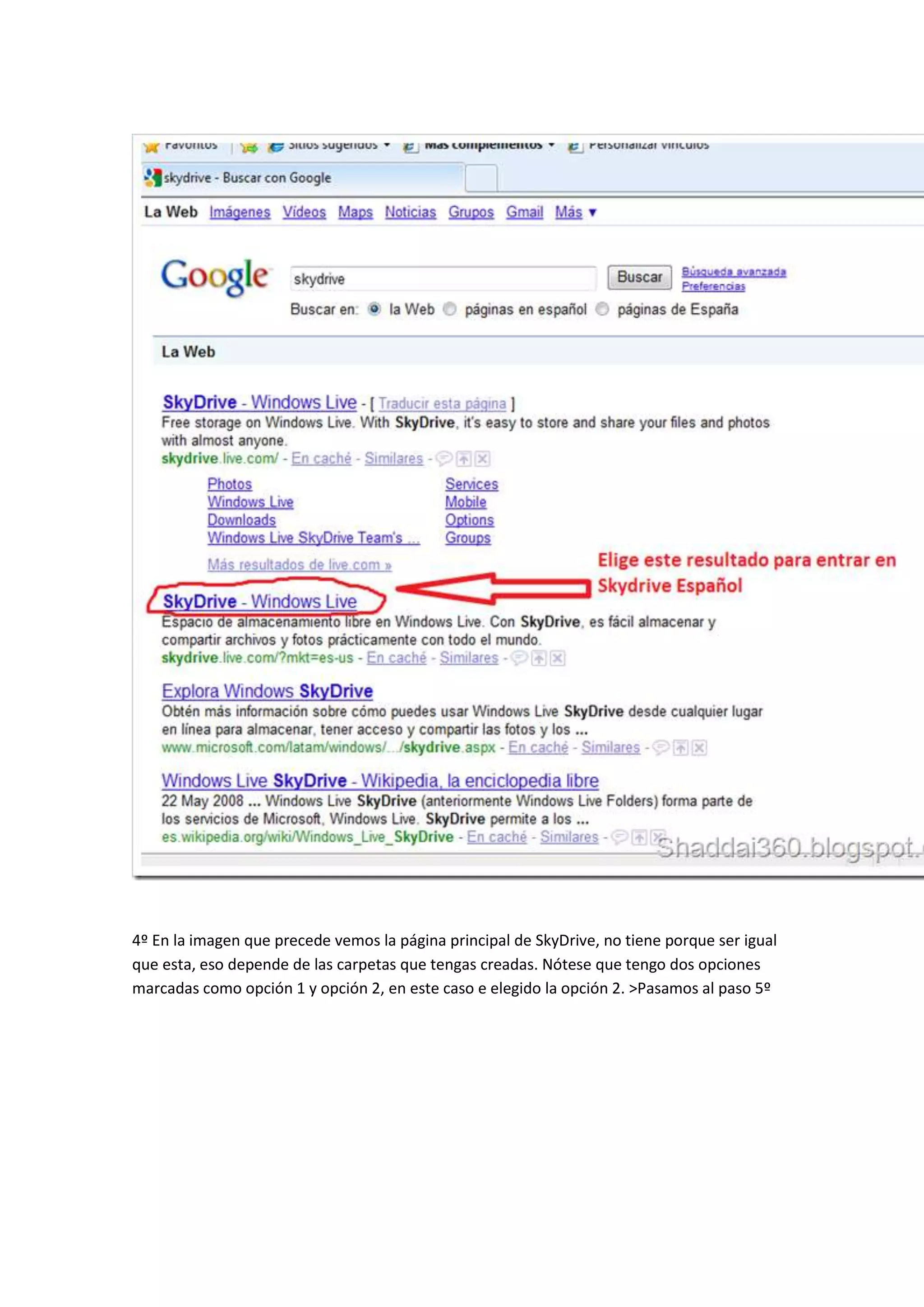
Task: Open Maps from the top bar
Action: (355, 212)
